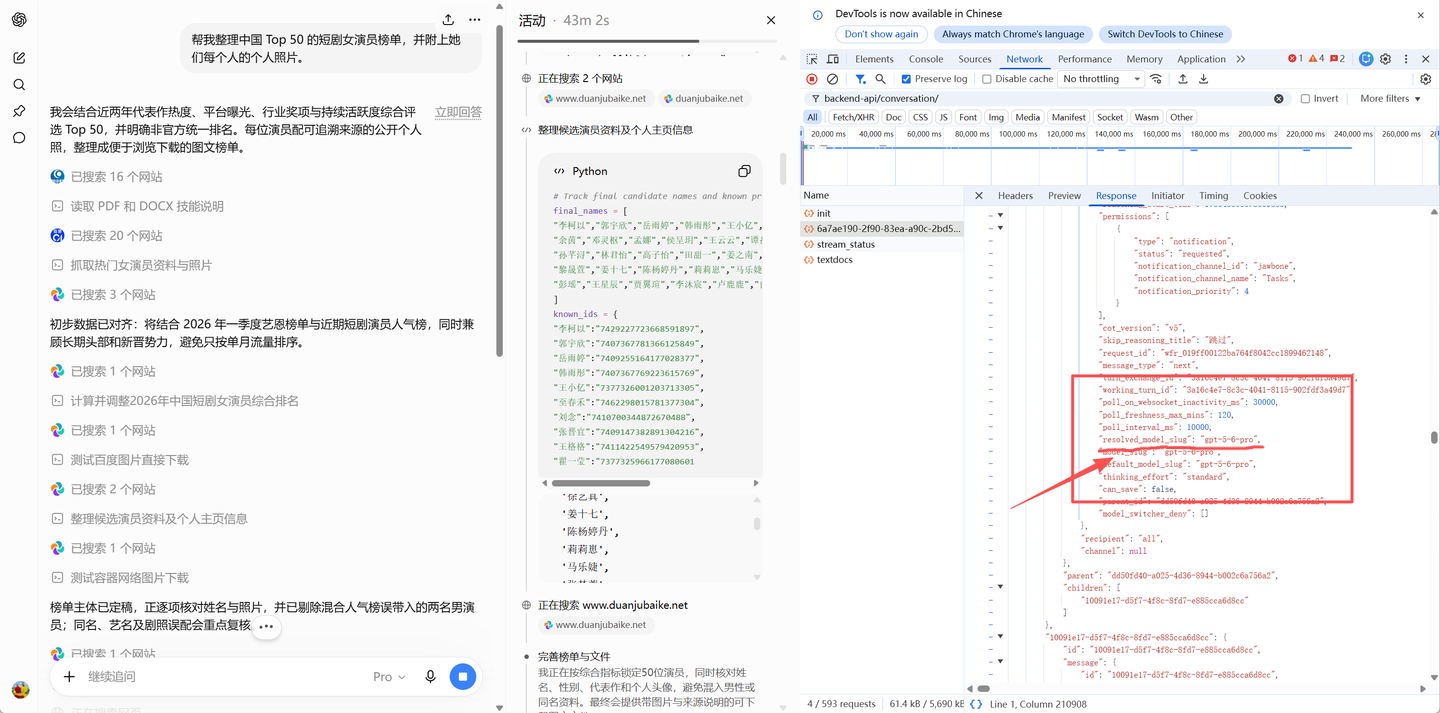Stop recording the network log
This screenshot has width=1440, height=713.
pos(811,79)
